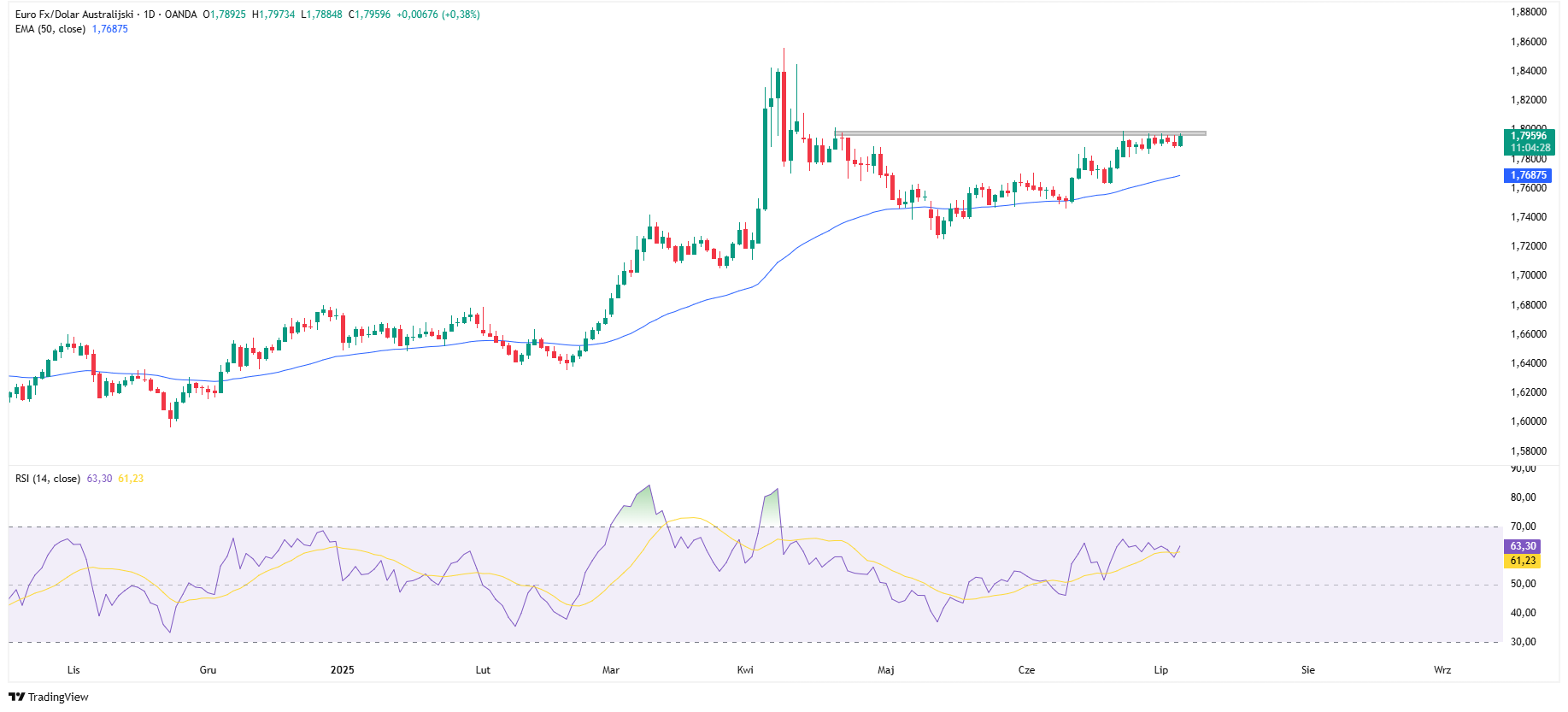Viewport: 1568px width, 712px height.
Task: Click the bar countdown timer 11:04:28
Action: 1529,148
